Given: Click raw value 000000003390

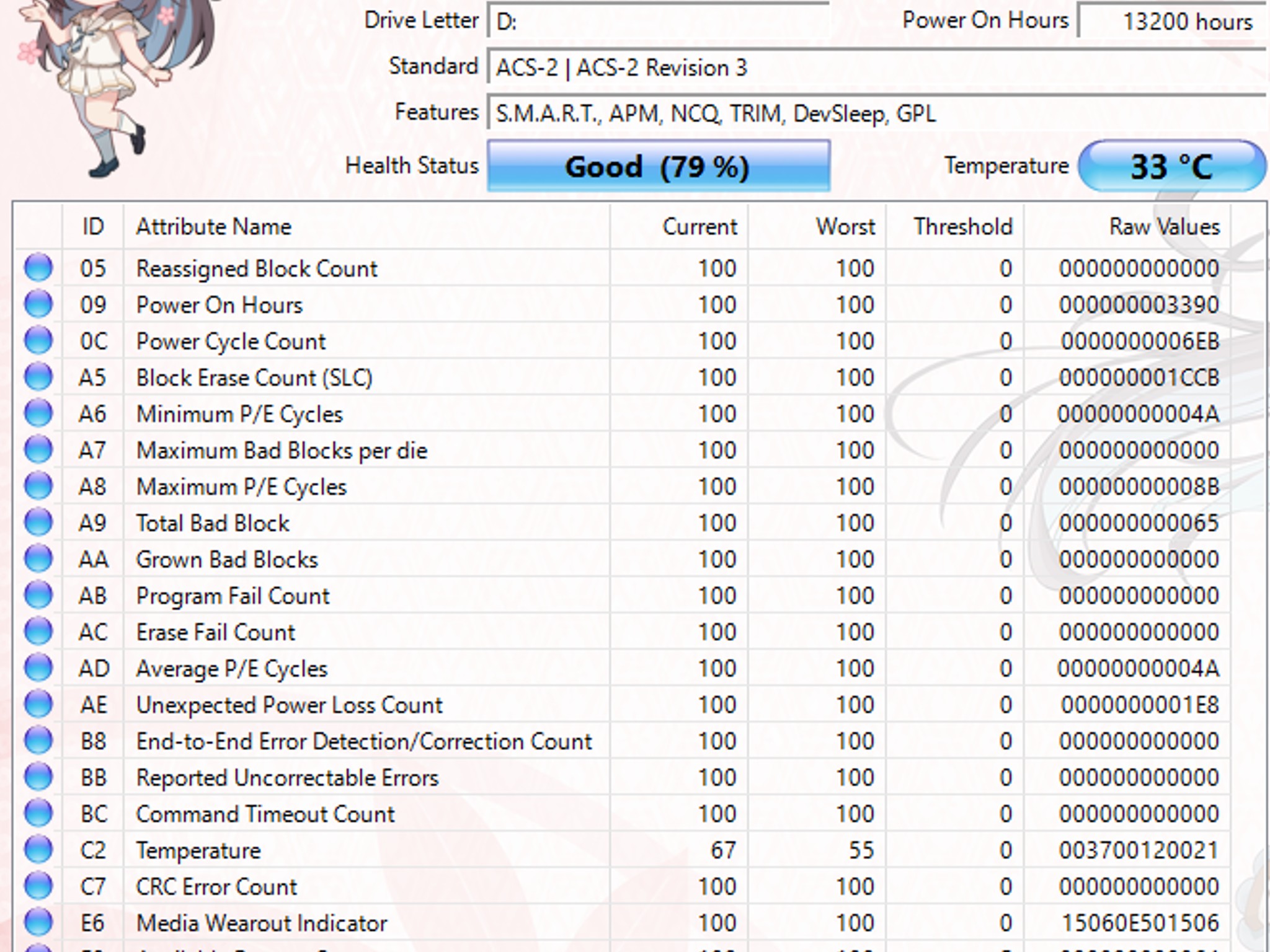Looking at the screenshot, I should pyautogui.click(x=1139, y=305).
